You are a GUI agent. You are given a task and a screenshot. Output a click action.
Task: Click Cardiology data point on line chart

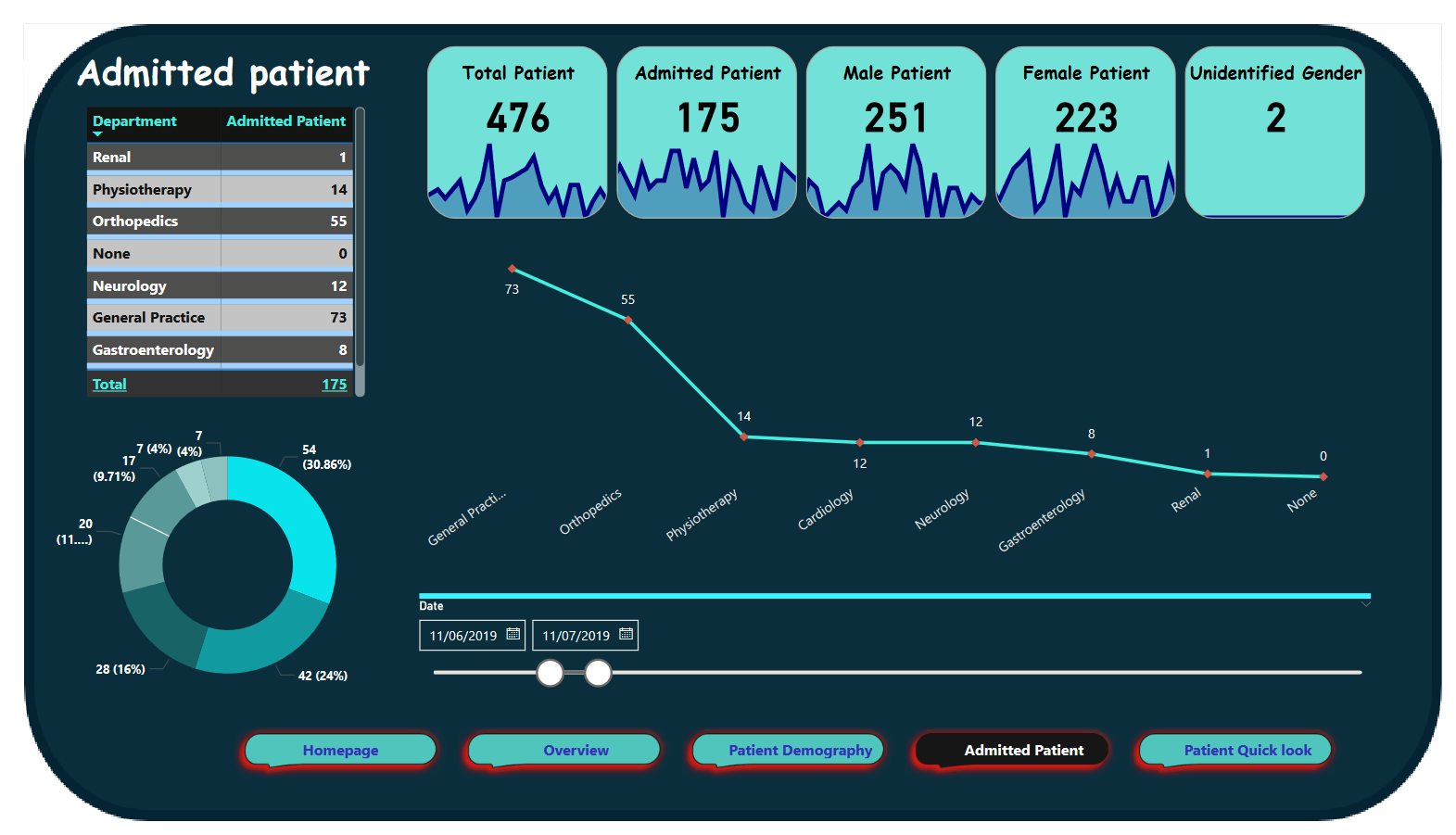click(860, 442)
